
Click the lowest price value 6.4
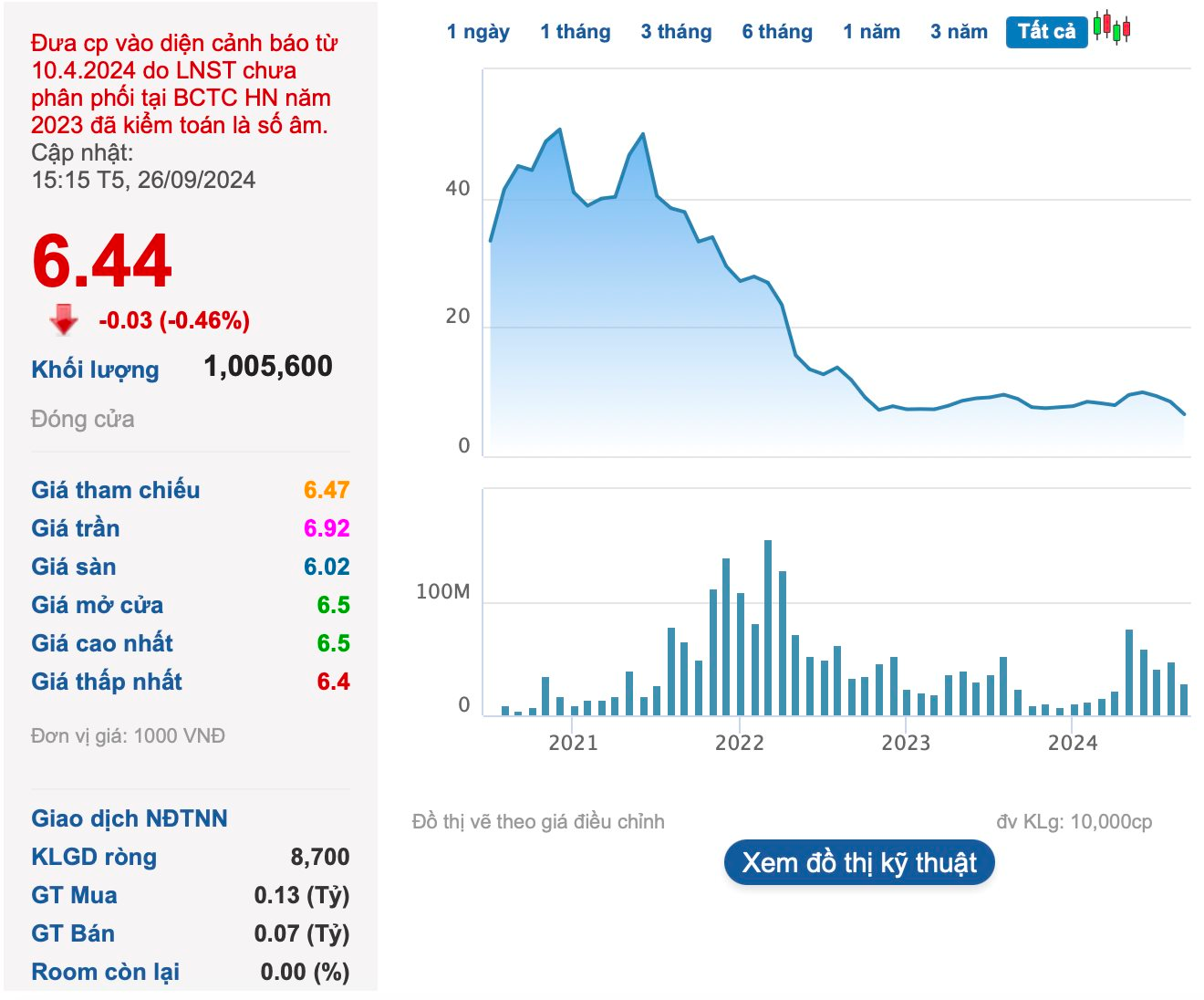coord(333,682)
